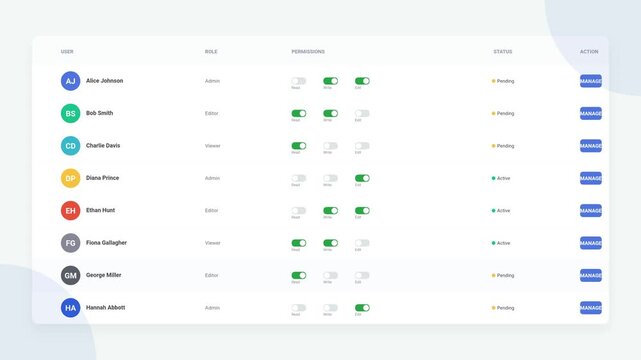Click Bob Smith's BS avatar

(70, 113)
